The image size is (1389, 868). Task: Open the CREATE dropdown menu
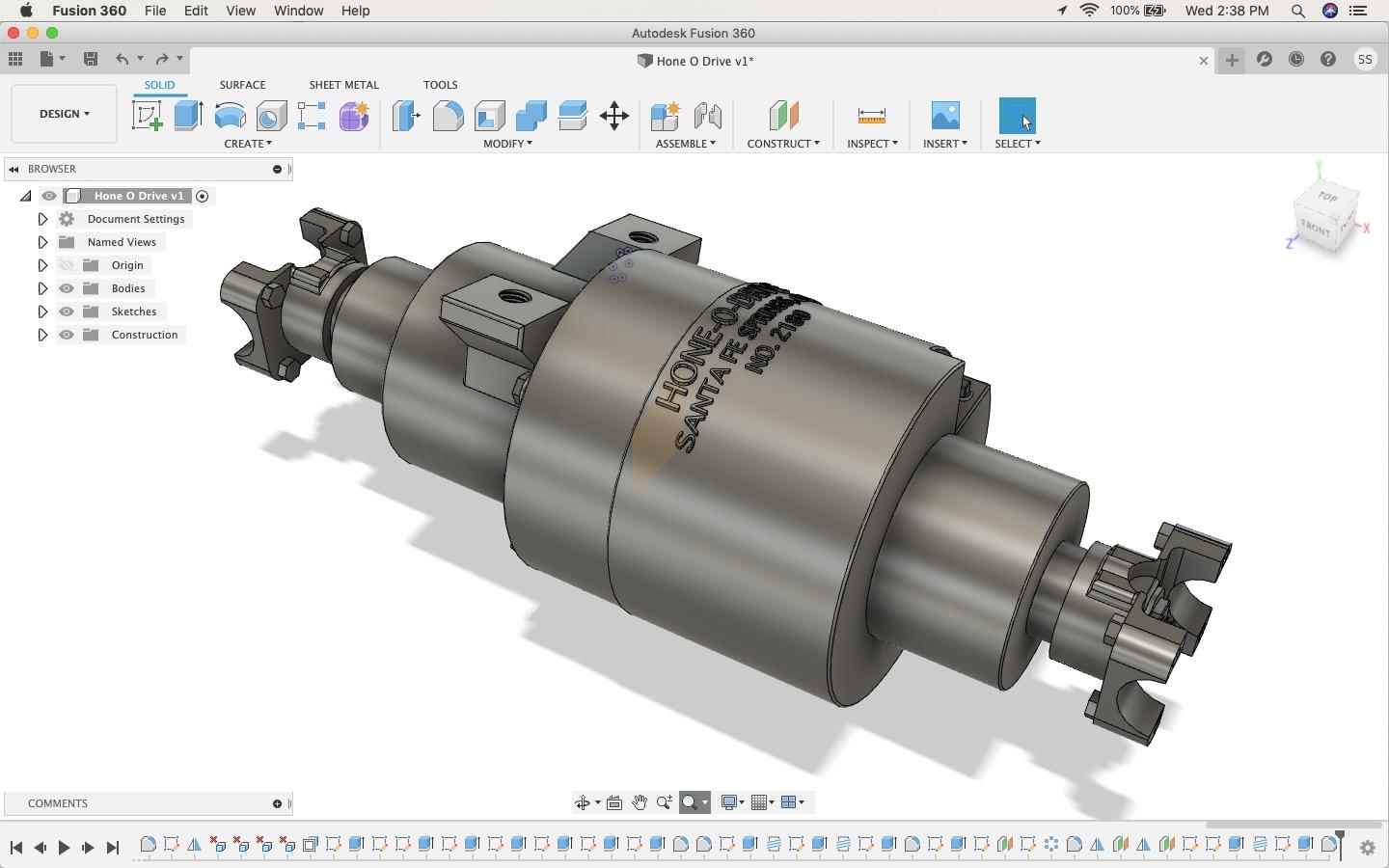248,144
